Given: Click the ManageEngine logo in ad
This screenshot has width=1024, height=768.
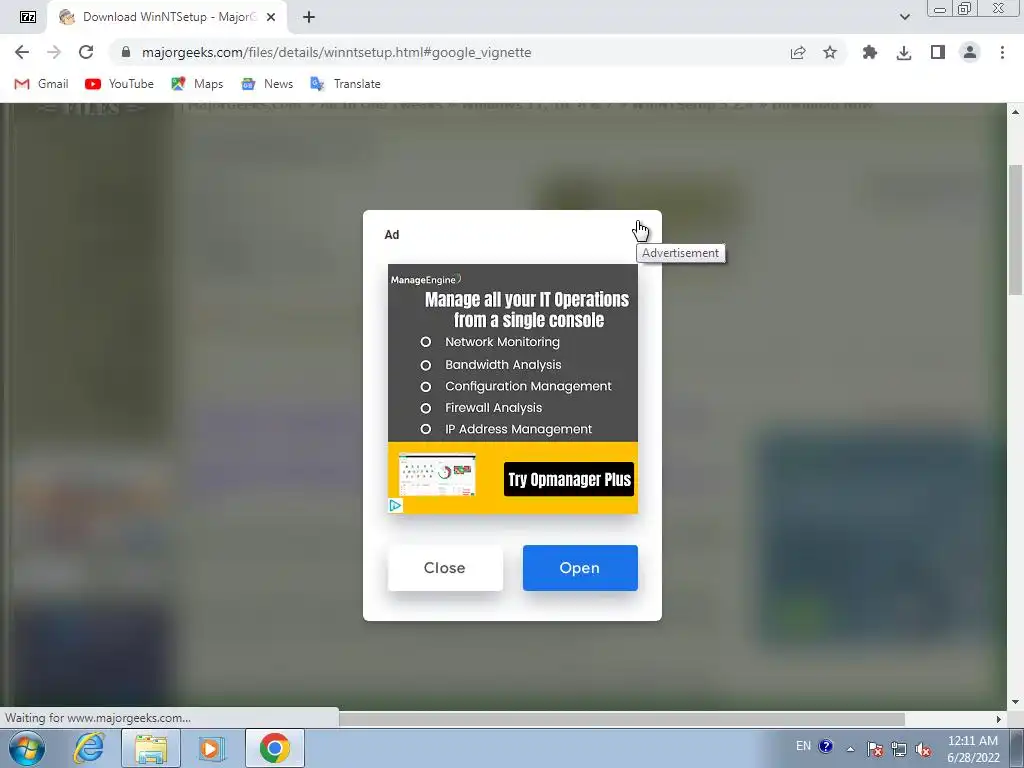Looking at the screenshot, I should [426, 280].
